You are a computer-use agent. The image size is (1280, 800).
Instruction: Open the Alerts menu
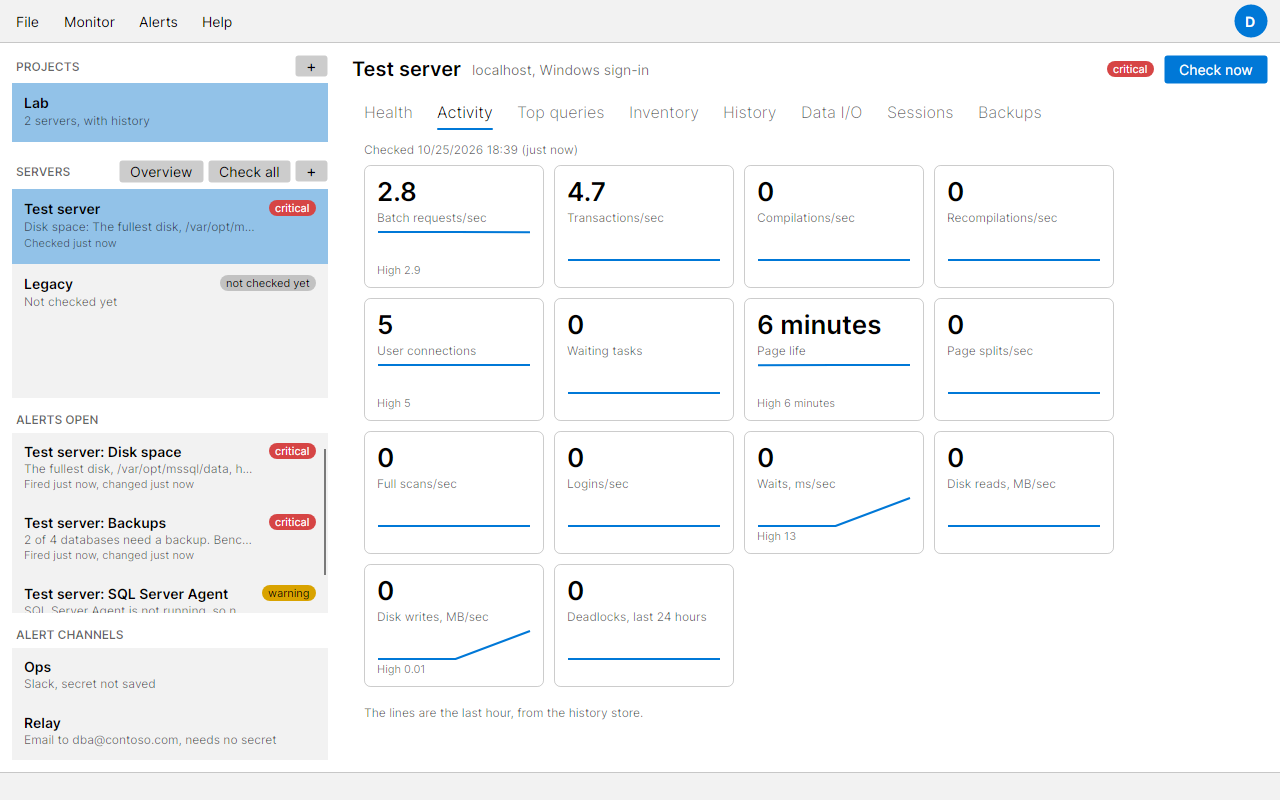coord(158,22)
